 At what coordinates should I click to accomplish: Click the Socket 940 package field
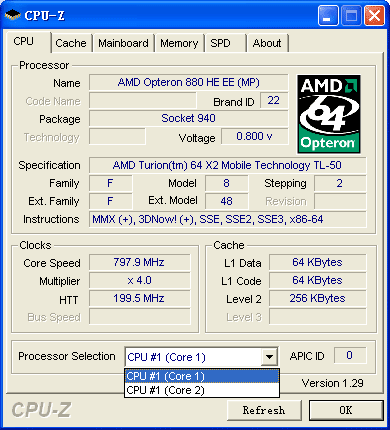pyautogui.click(x=189, y=118)
